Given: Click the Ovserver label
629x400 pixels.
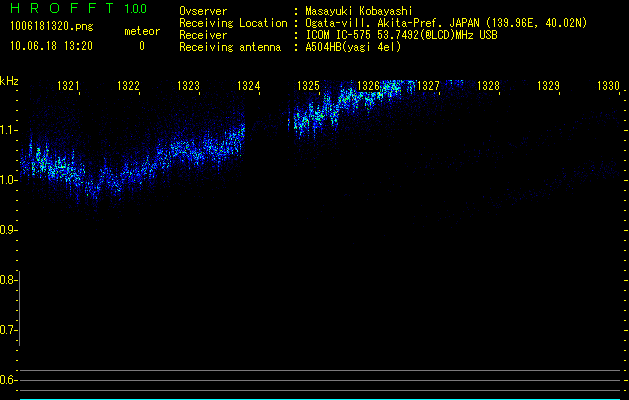Looking at the screenshot, I should tap(203, 11).
